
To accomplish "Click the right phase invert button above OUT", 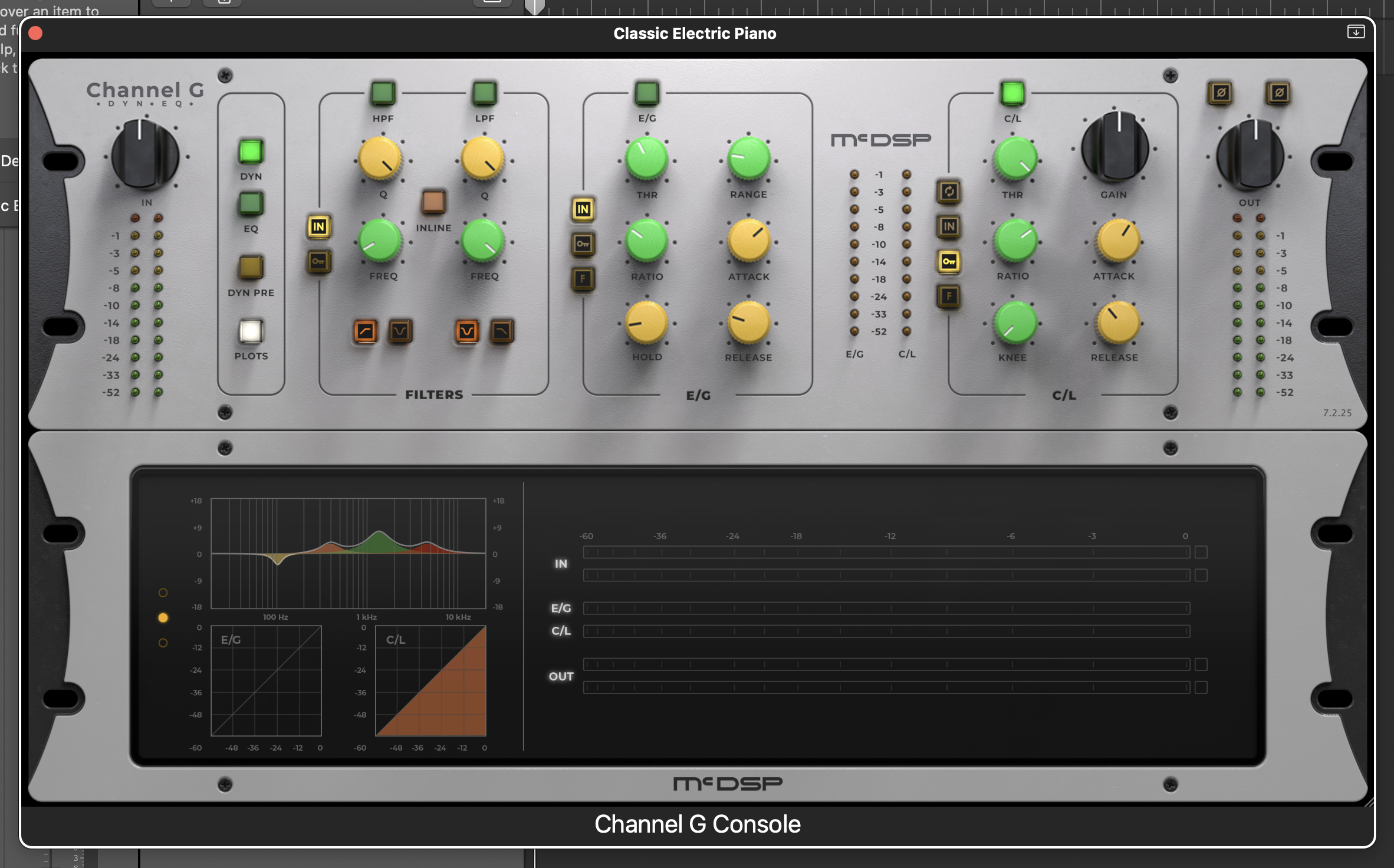I will (x=1278, y=93).
